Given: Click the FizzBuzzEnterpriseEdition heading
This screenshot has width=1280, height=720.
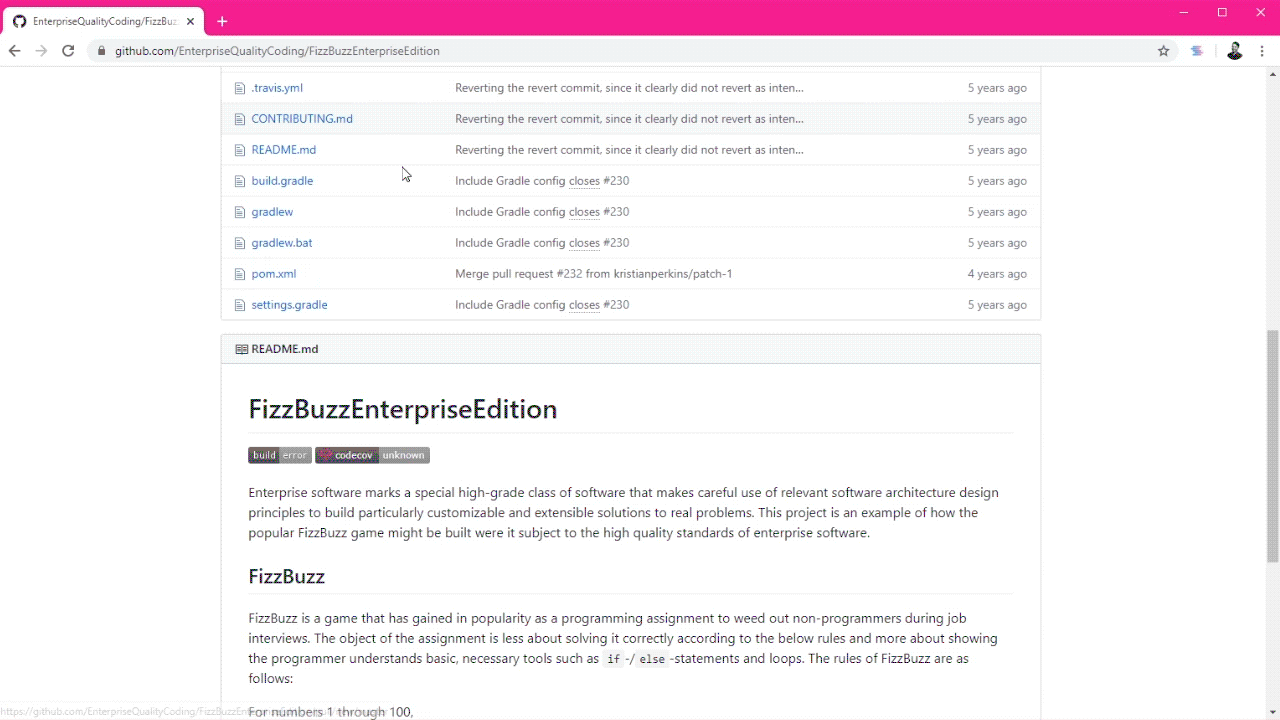Looking at the screenshot, I should click(x=403, y=409).
